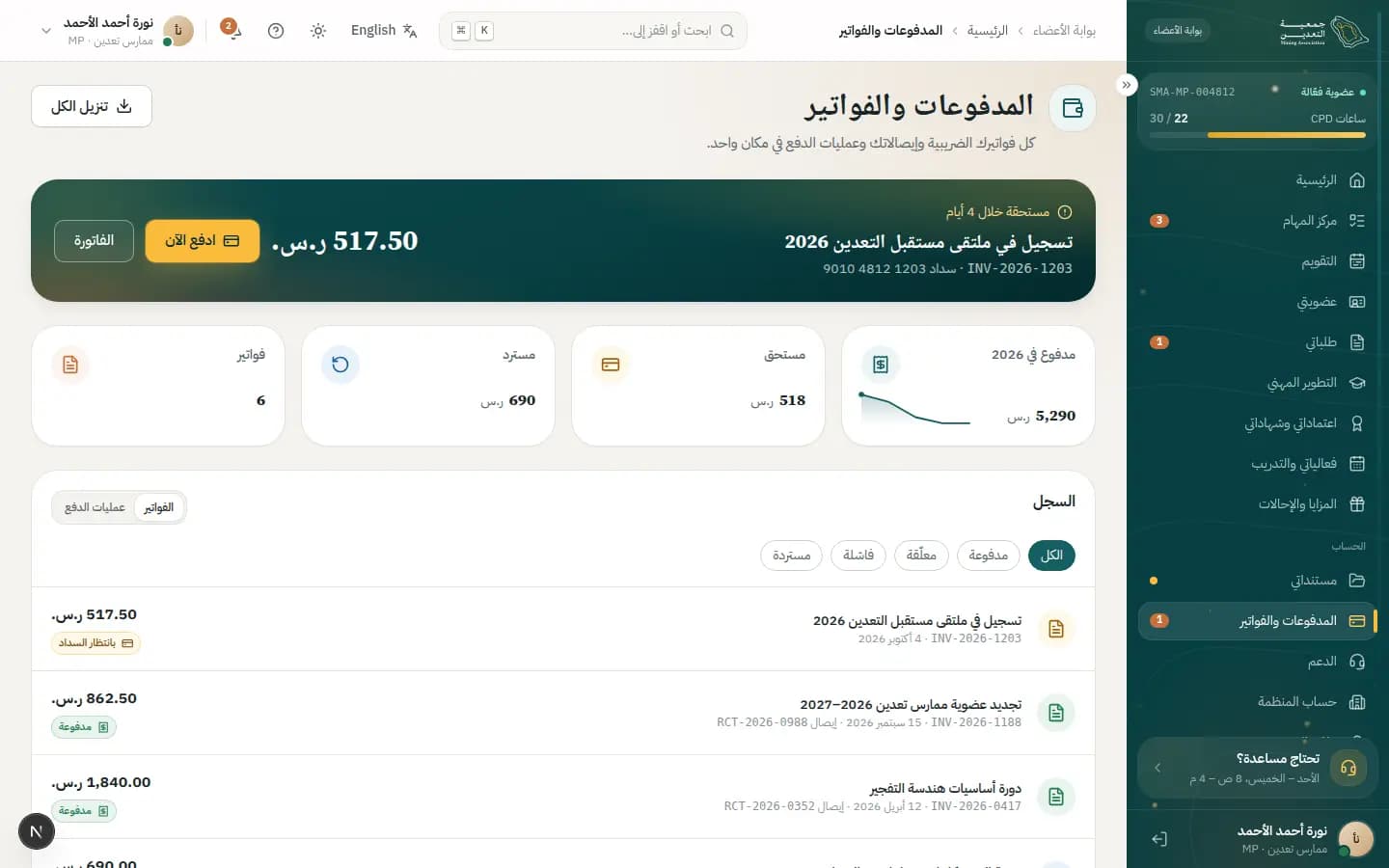Open the دورة أساسيات هندسة التفجير row
Image resolution: width=1389 pixels, height=868 pixels.
[x=563, y=797]
